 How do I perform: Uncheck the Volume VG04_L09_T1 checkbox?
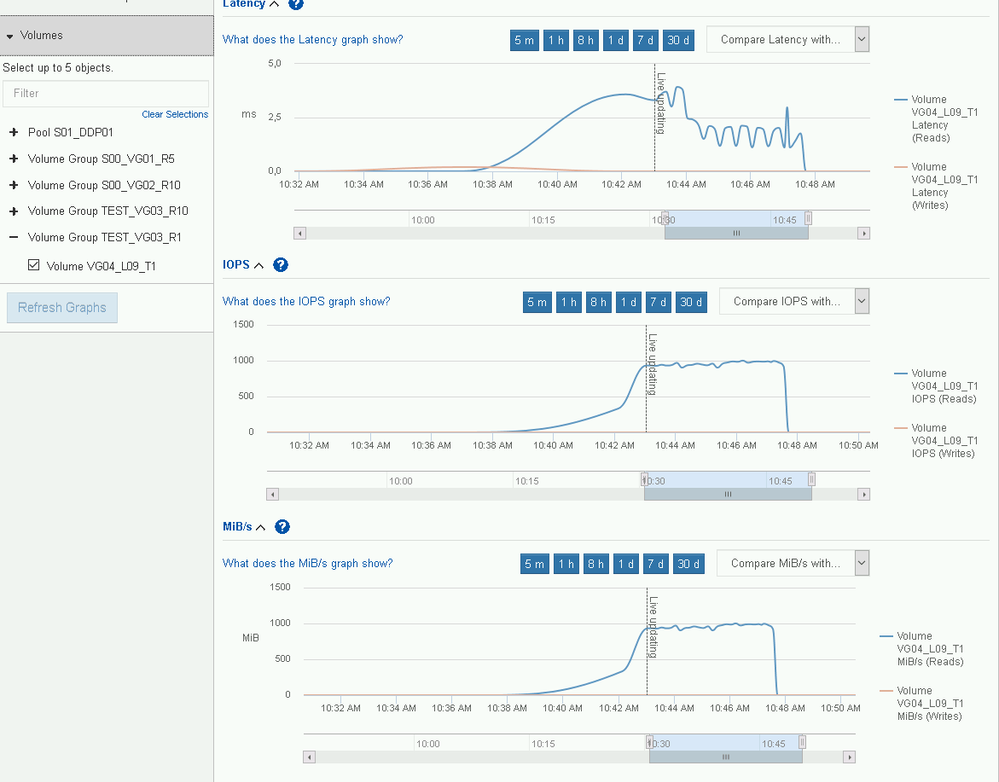(34, 265)
